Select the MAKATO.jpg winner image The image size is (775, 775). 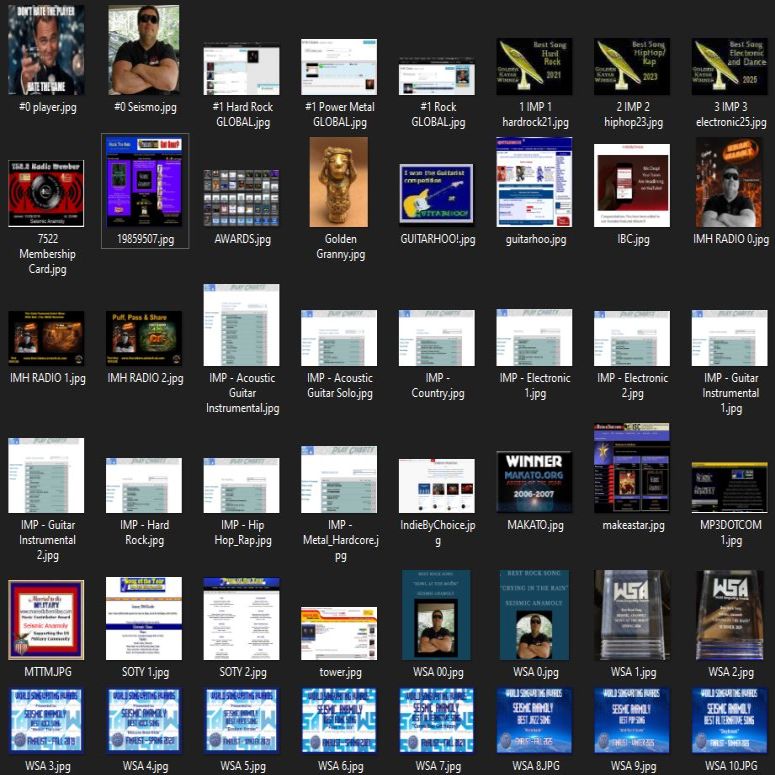[534, 482]
